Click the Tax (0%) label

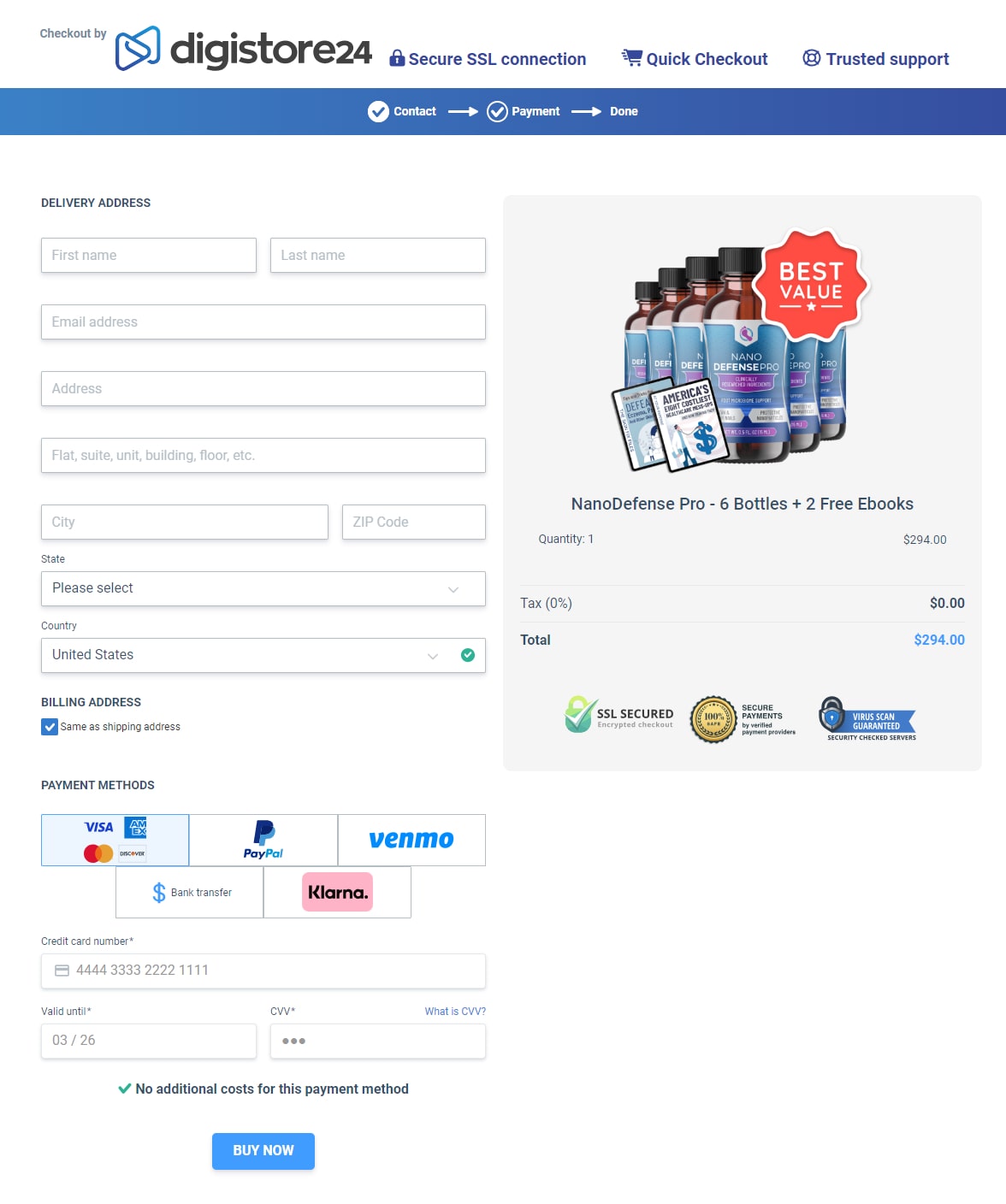click(546, 604)
